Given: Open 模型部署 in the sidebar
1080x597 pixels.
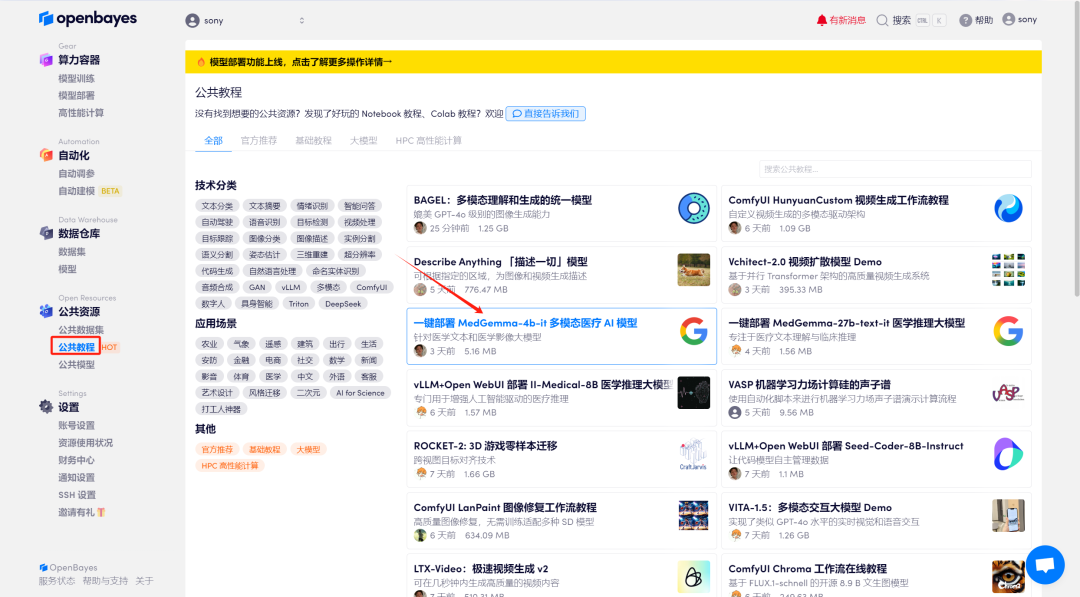Looking at the screenshot, I should (76, 96).
